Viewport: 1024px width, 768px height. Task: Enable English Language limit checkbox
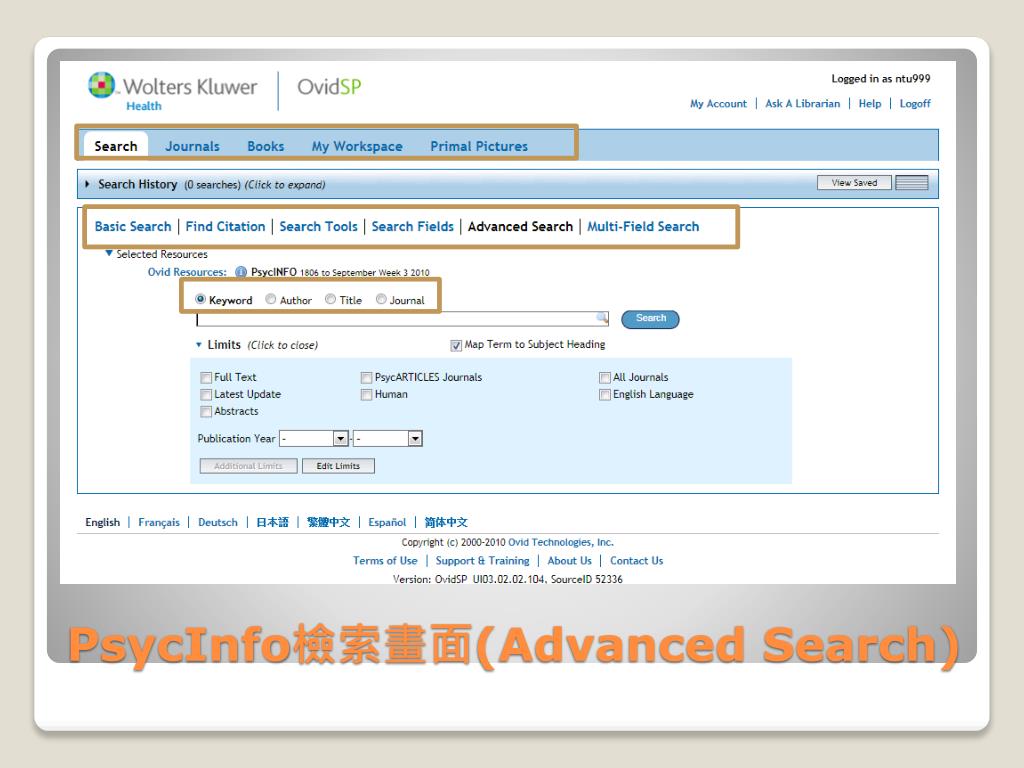605,394
